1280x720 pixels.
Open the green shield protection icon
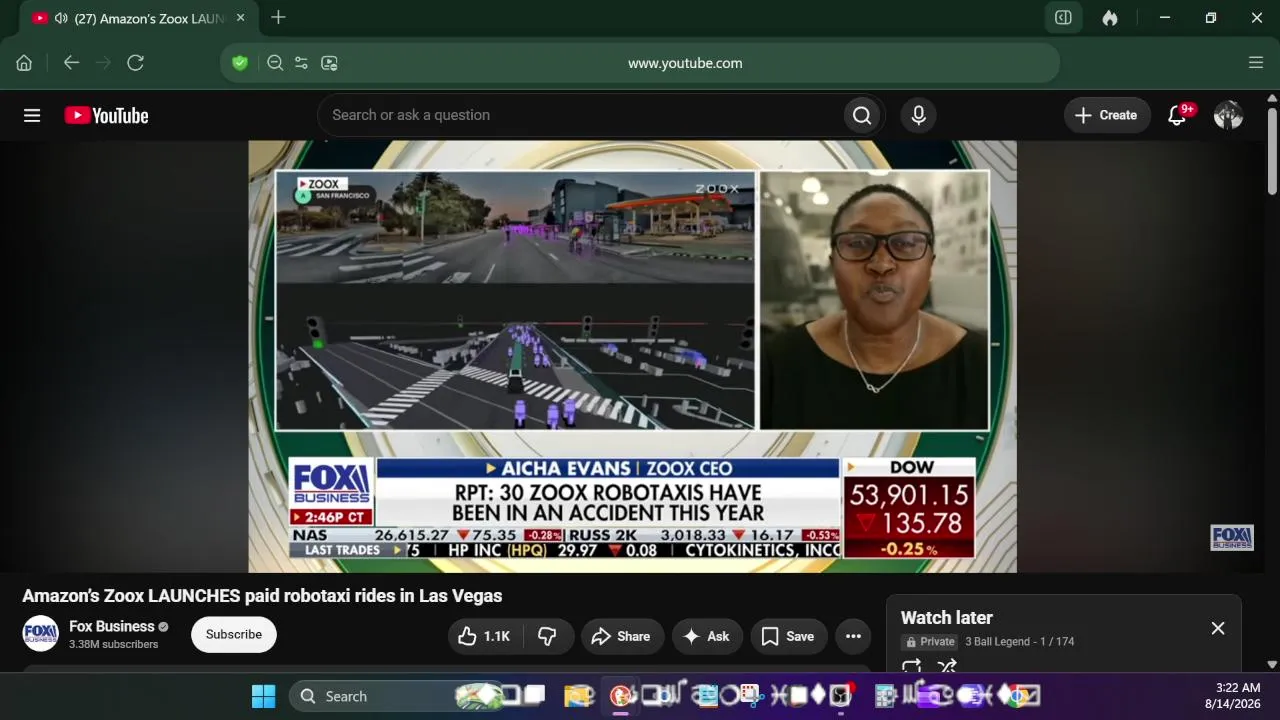tap(240, 63)
